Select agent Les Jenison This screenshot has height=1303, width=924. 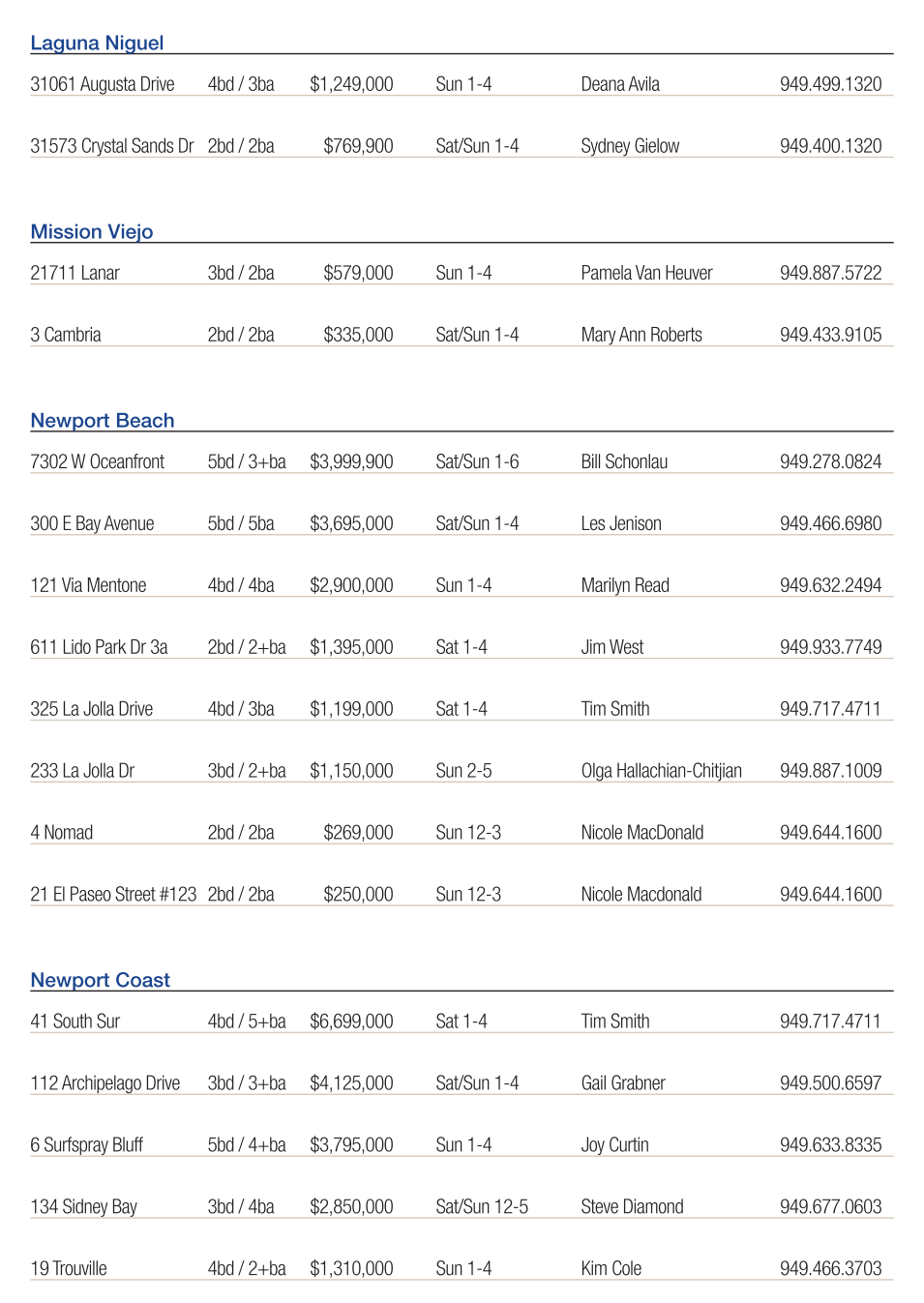(621, 523)
